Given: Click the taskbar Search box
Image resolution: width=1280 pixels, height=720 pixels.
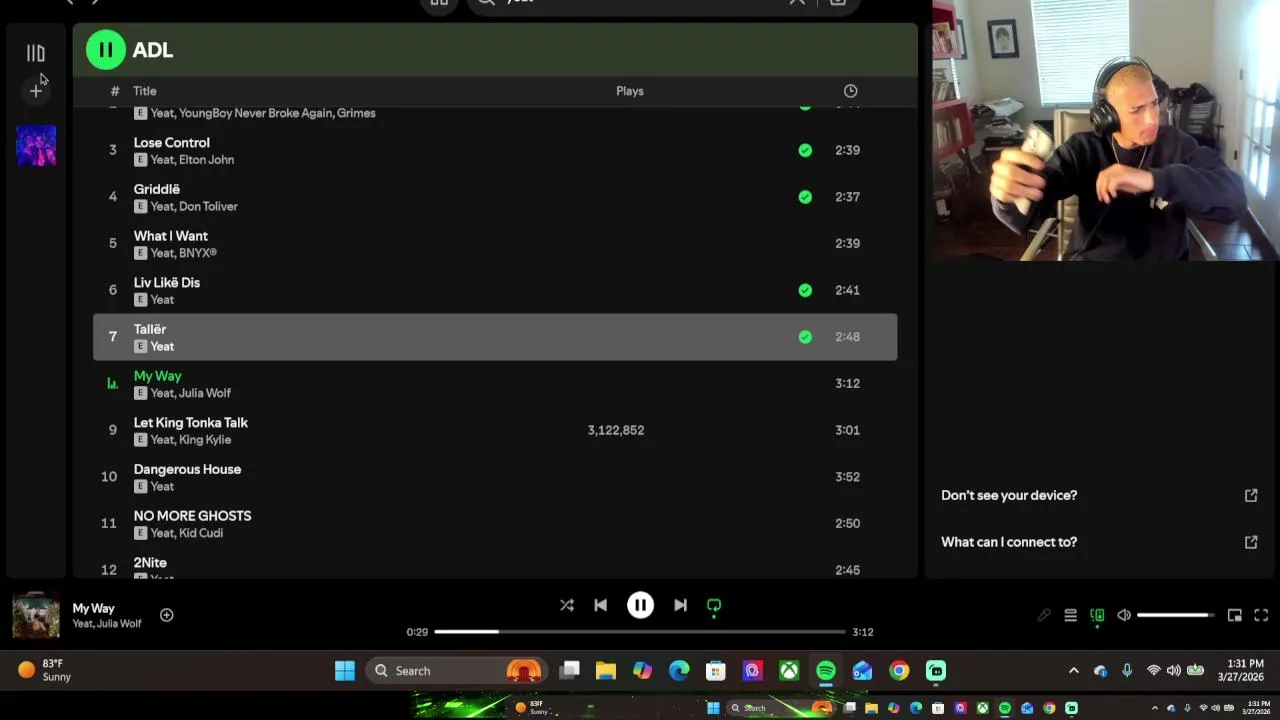Looking at the screenshot, I should click(x=456, y=671).
